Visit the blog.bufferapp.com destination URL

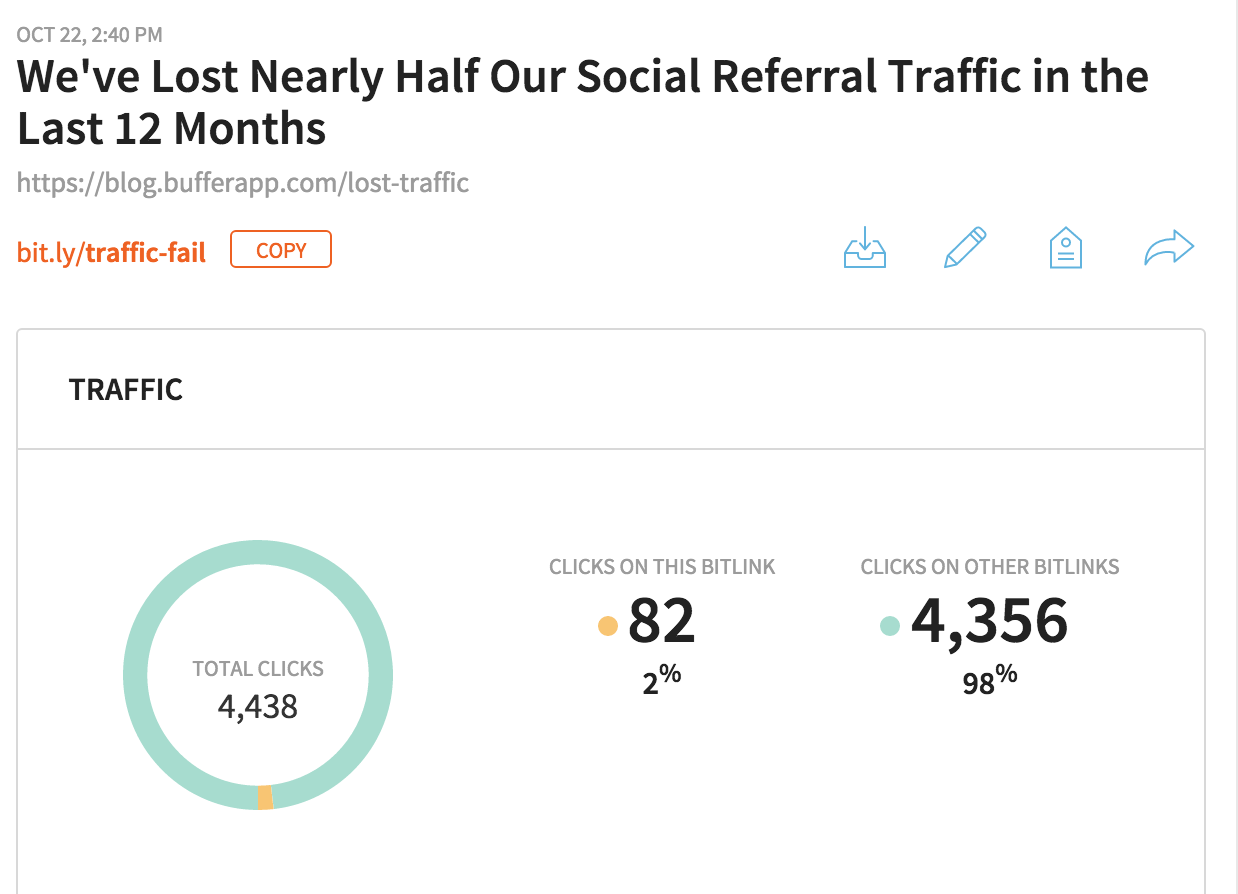tap(243, 183)
